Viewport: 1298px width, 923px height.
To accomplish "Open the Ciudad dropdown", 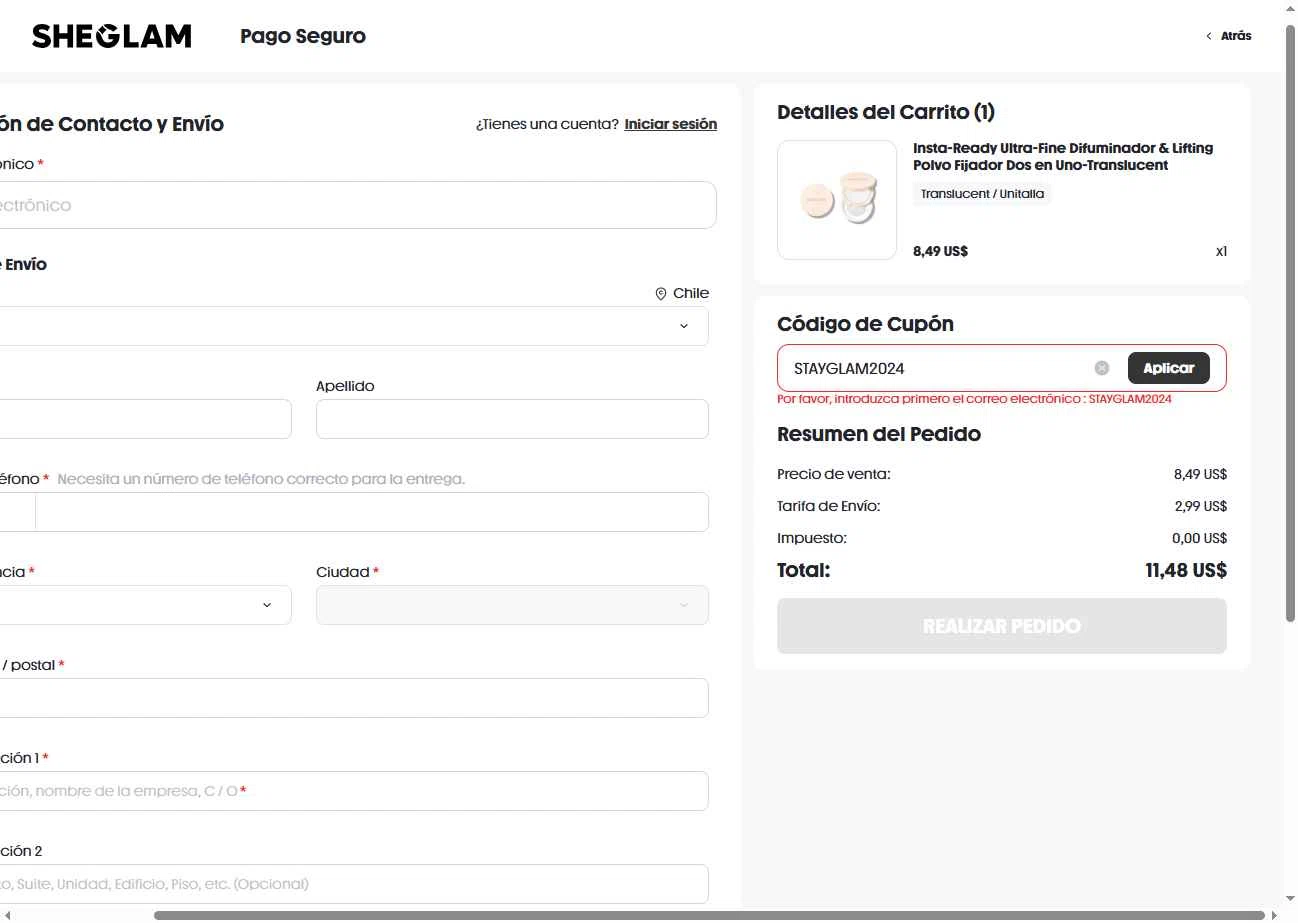I will (x=512, y=605).
